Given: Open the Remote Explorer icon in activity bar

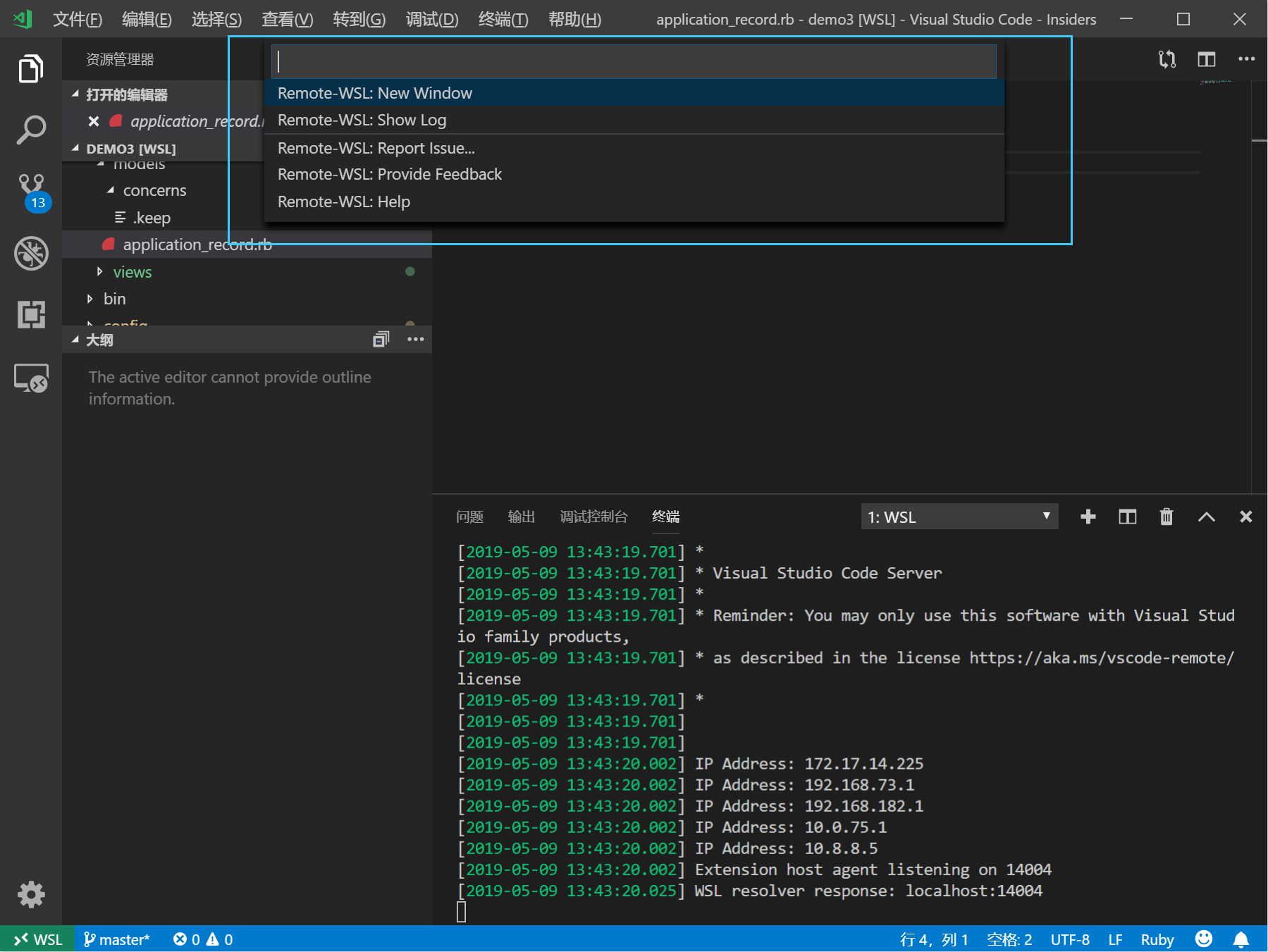Looking at the screenshot, I should (31, 378).
